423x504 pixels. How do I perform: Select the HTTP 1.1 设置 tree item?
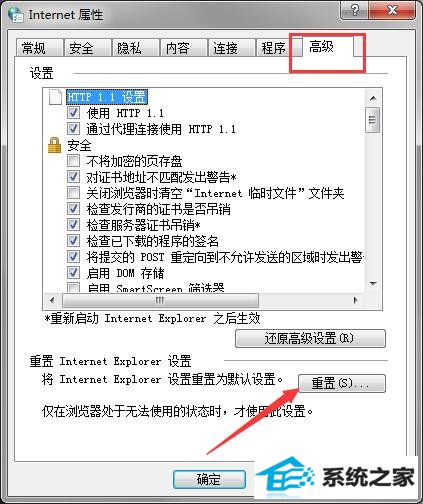click(107, 97)
